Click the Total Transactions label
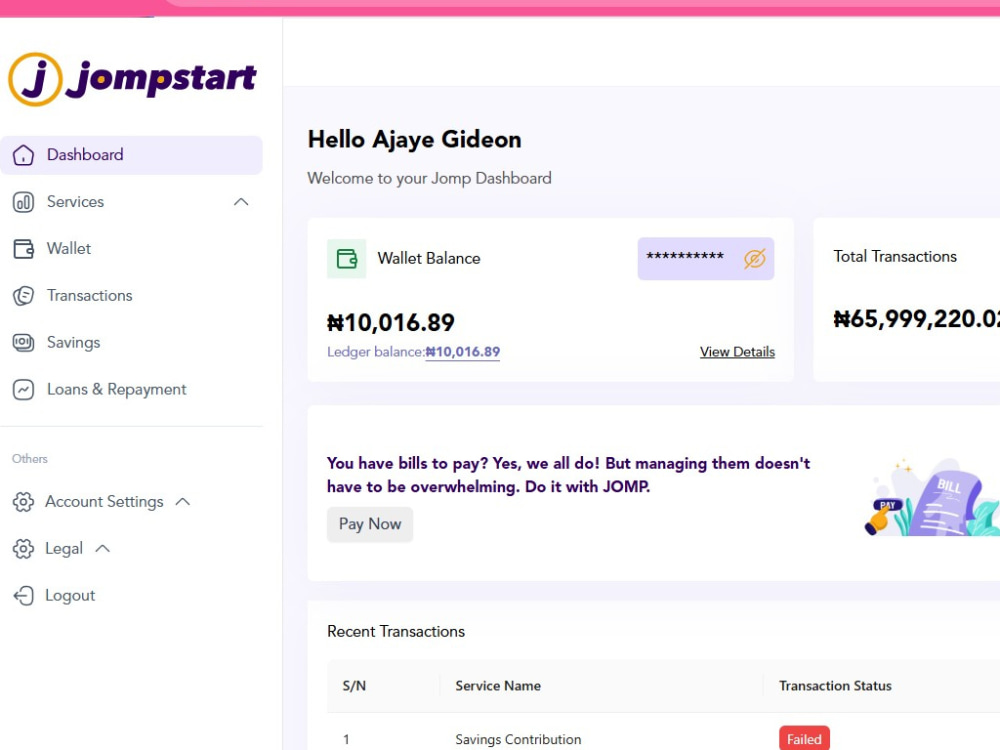The image size is (1000, 750). tap(895, 256)
